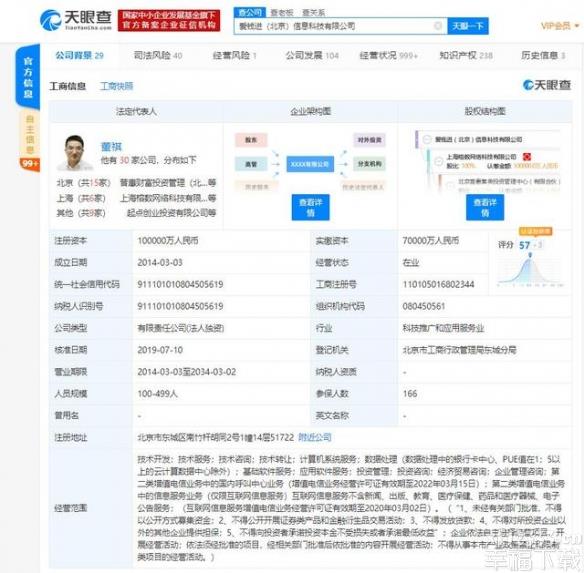This screenshot has width=584, height=573.
Task: Expand the VIP会员 dropdown
Action: coord(560,26)
